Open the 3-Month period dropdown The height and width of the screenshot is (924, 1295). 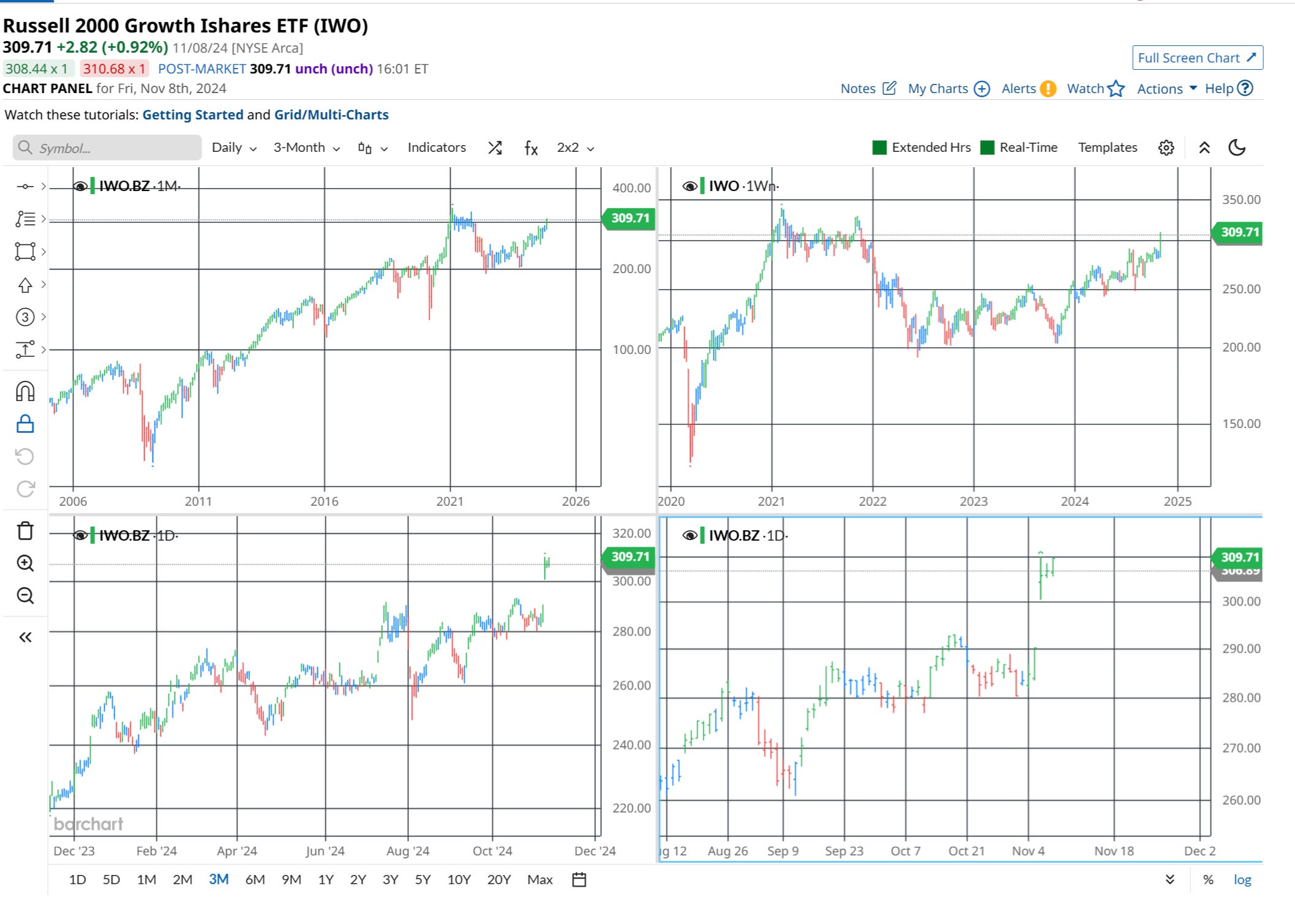point(306,148)
